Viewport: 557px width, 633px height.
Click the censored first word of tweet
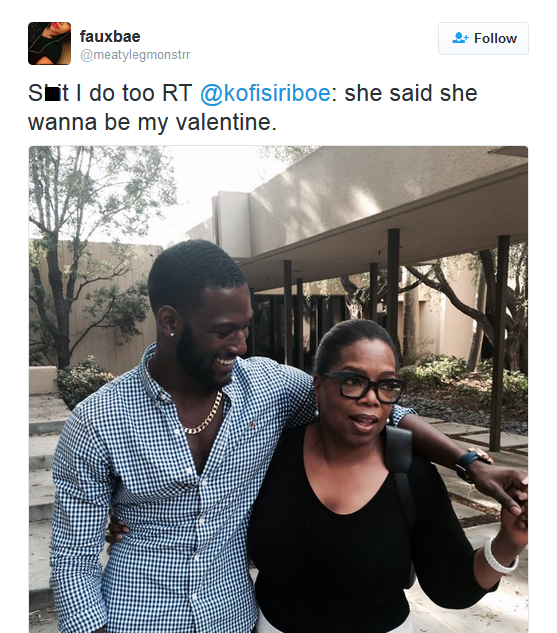tap(48, 93)
